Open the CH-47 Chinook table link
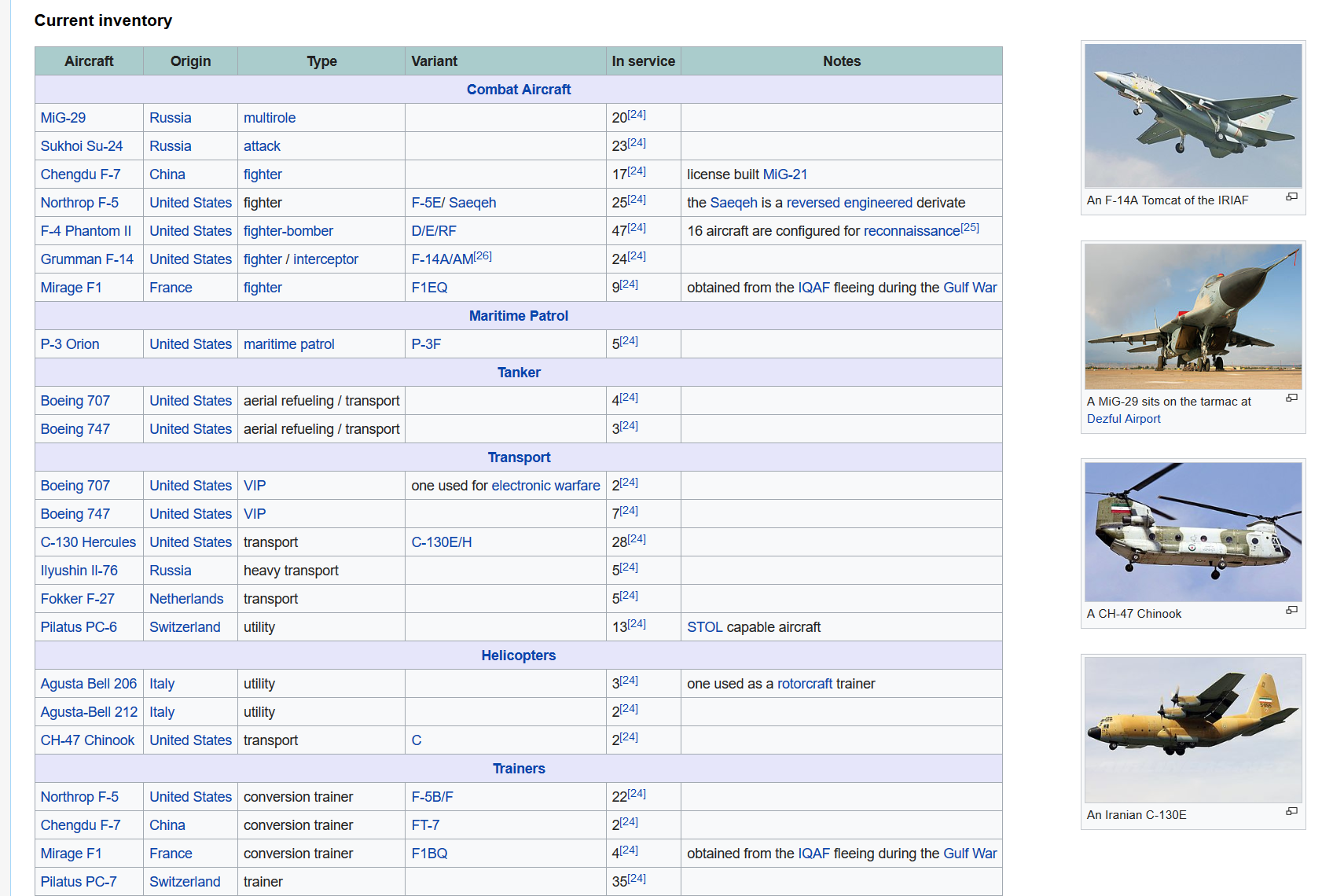The width and height of the screenshot is (1322, 896). 87,740
